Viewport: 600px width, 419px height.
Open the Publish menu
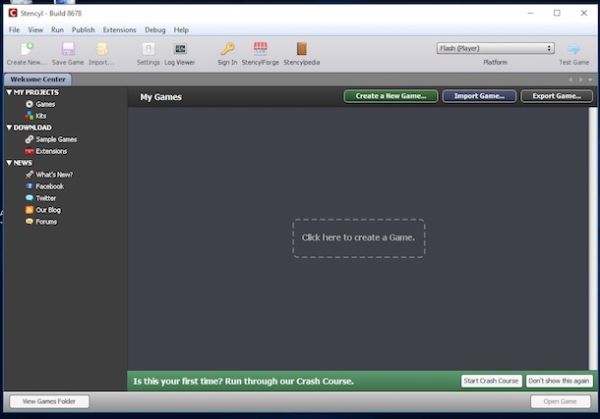[83, 30]
